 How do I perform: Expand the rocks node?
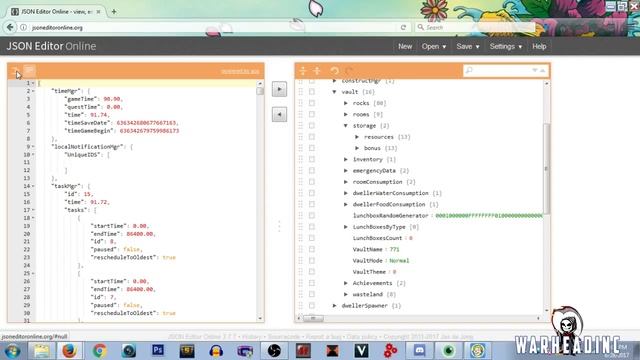(346, 103)
